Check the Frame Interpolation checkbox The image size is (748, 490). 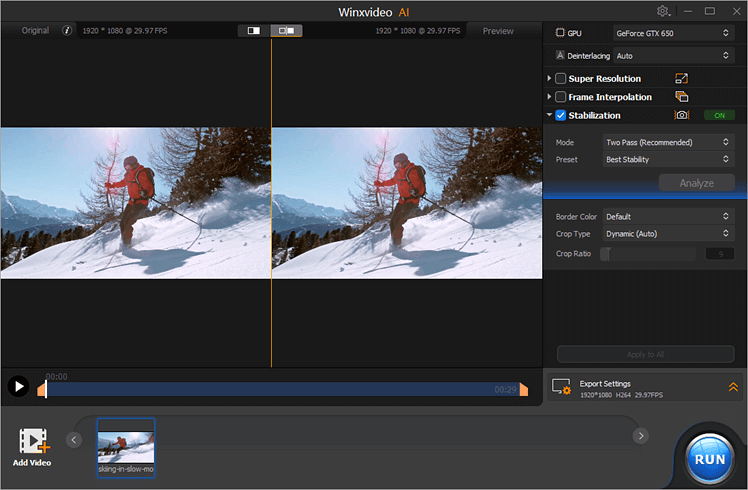click(561, 97)
